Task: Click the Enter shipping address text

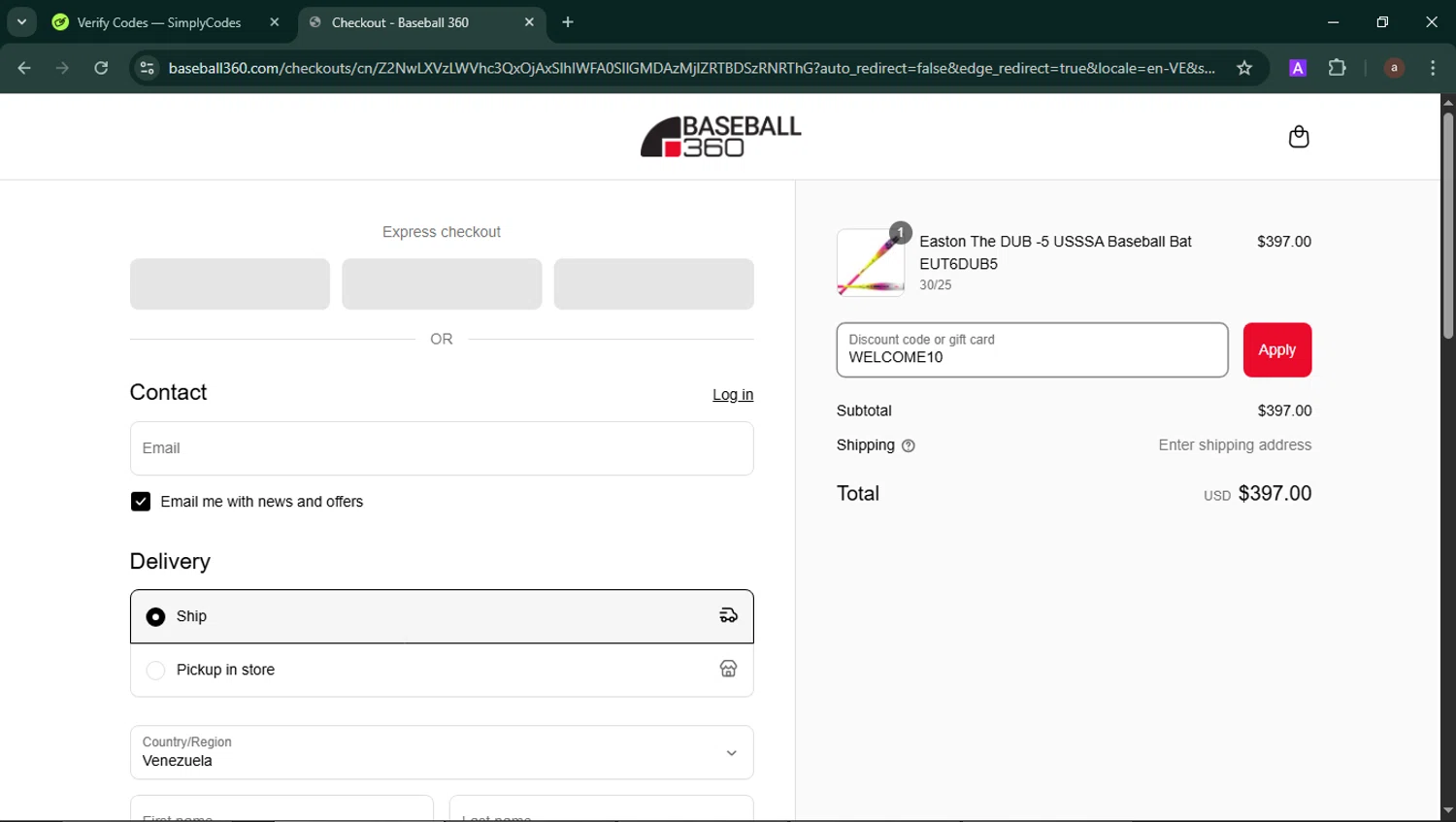Action: point(1235,445)
